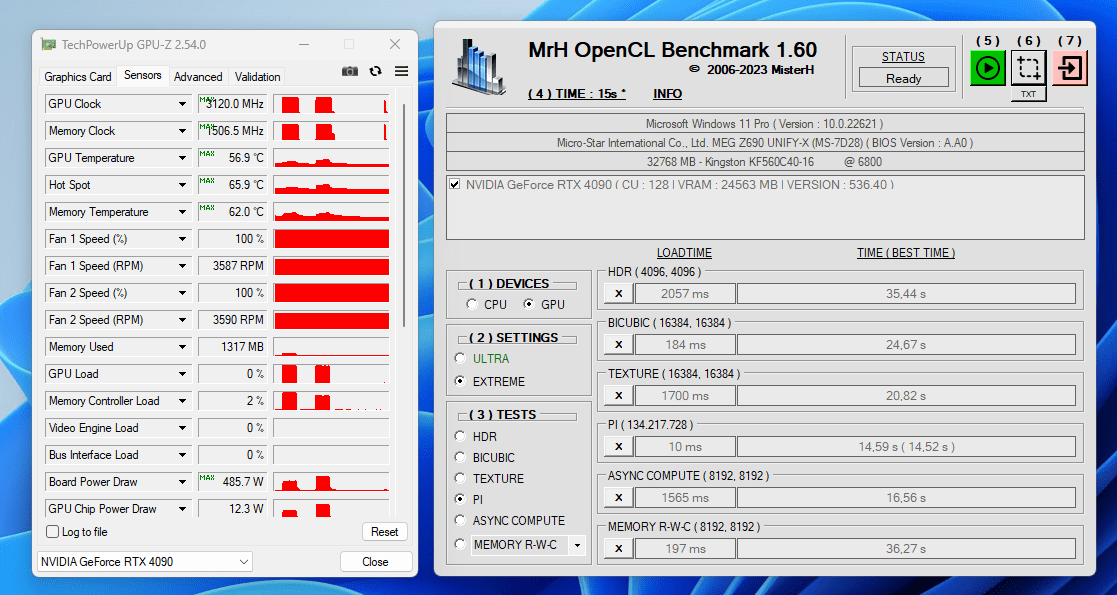
Task: Click the X button for HDR test
Action: point(618,293)
